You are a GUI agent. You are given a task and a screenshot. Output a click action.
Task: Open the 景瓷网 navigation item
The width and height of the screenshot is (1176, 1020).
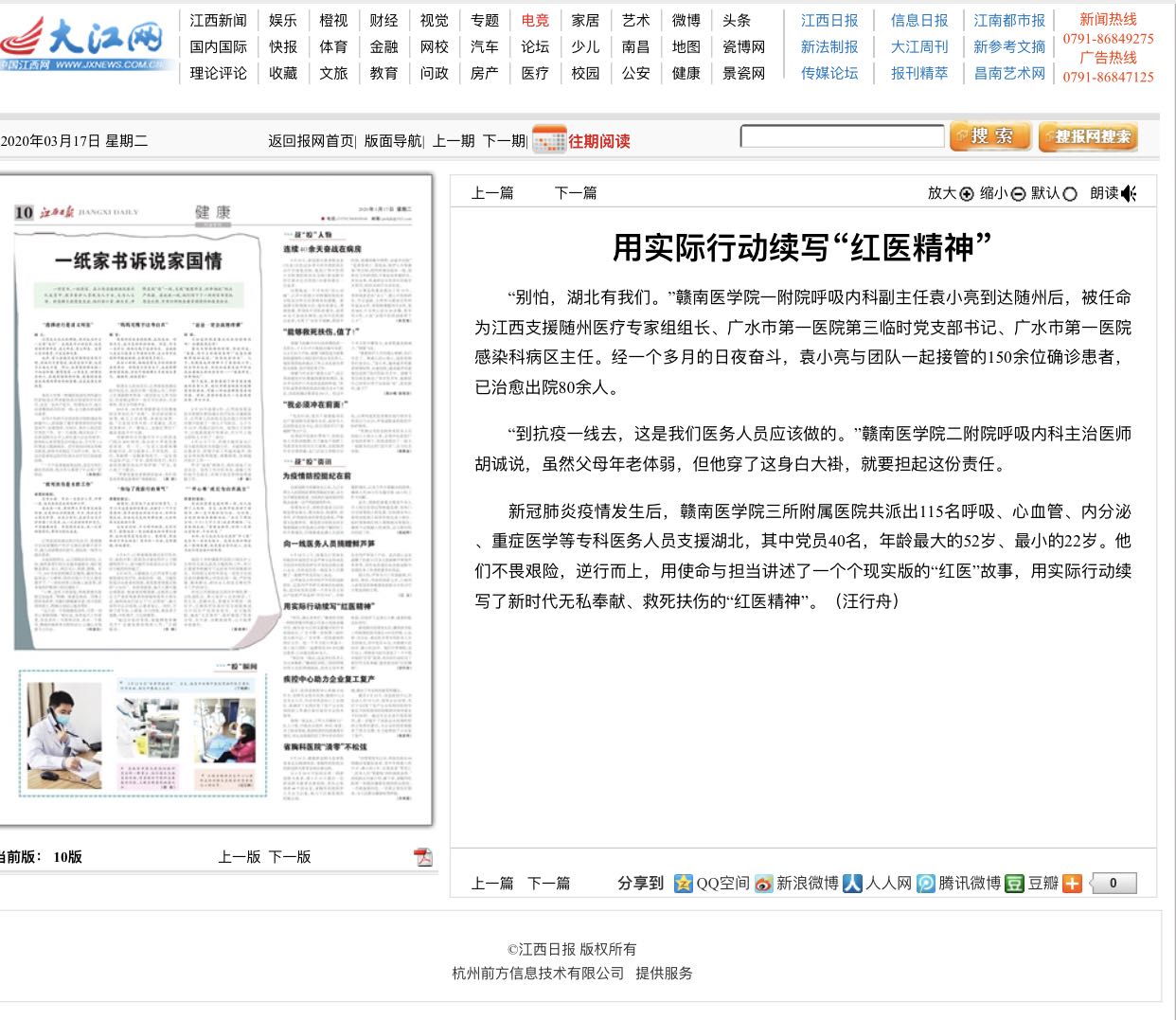click(744, 73)
